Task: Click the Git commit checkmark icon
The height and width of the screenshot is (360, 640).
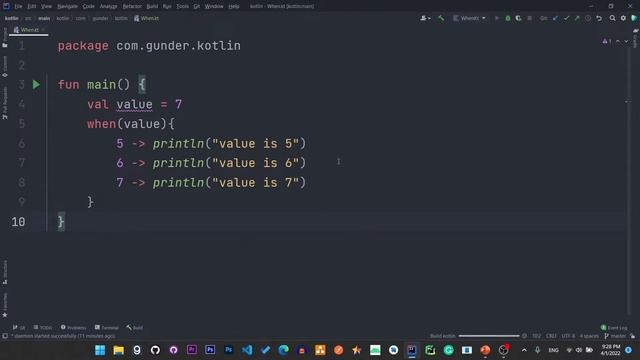Action: (x=566, y=18)
